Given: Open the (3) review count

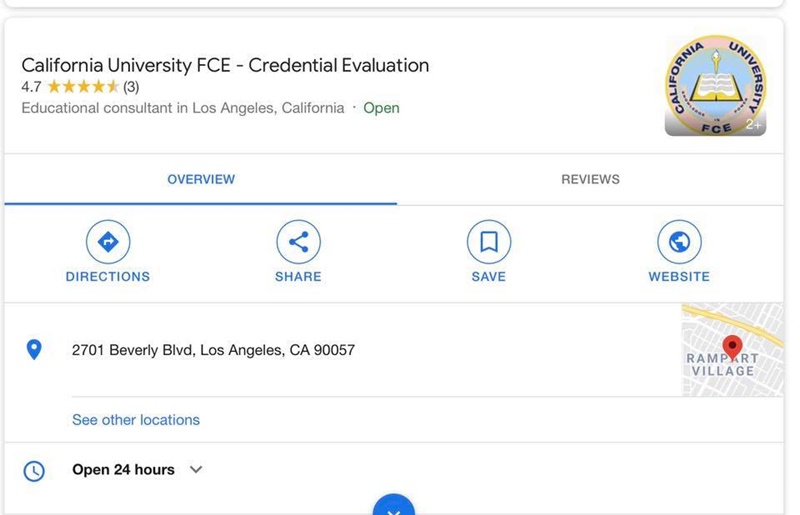Looking at the screenshot, I should pos(131,87).
